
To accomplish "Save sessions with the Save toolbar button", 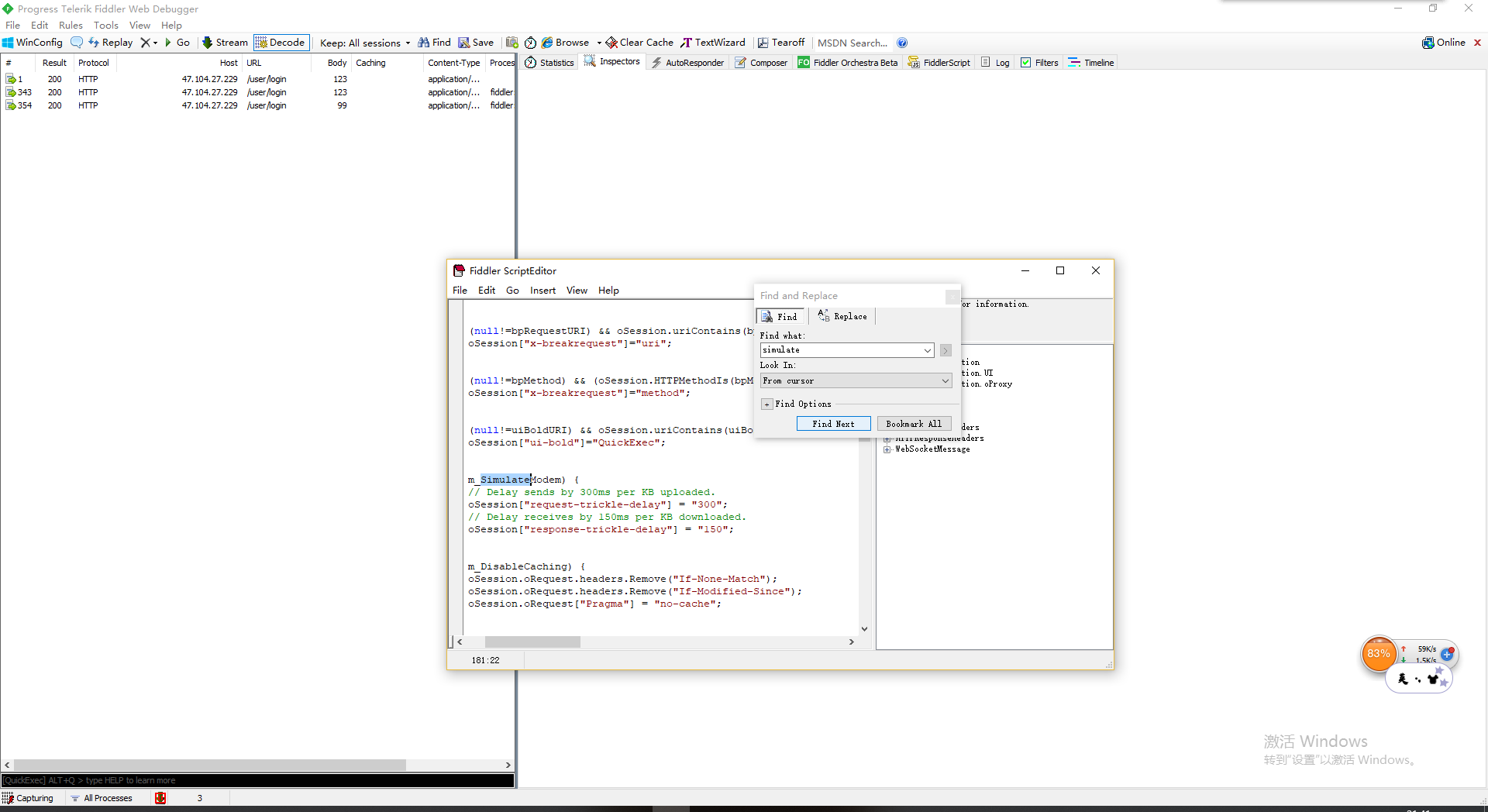I will [476, 43].
